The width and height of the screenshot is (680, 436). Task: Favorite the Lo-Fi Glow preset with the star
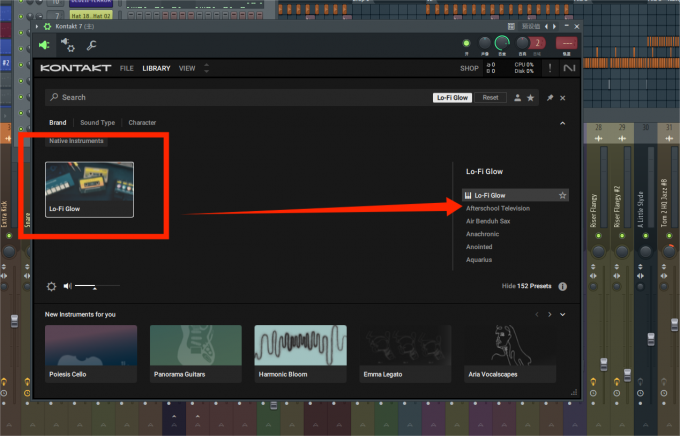(562, 196)
